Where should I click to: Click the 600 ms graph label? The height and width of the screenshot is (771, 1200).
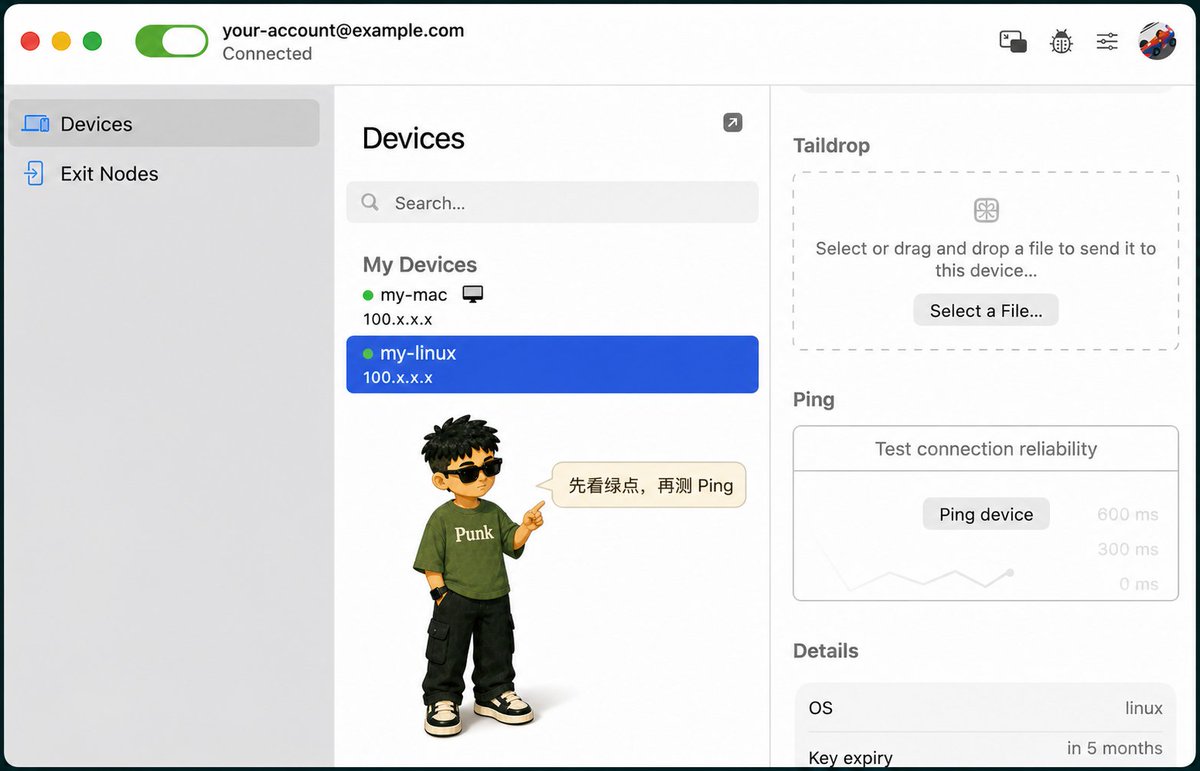coord(1128,514)
